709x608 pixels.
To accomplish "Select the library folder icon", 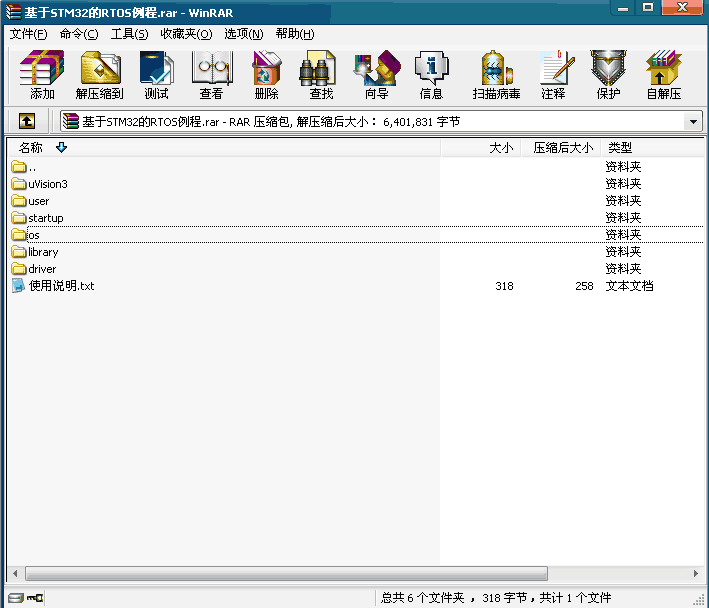I will click(19, 251).
